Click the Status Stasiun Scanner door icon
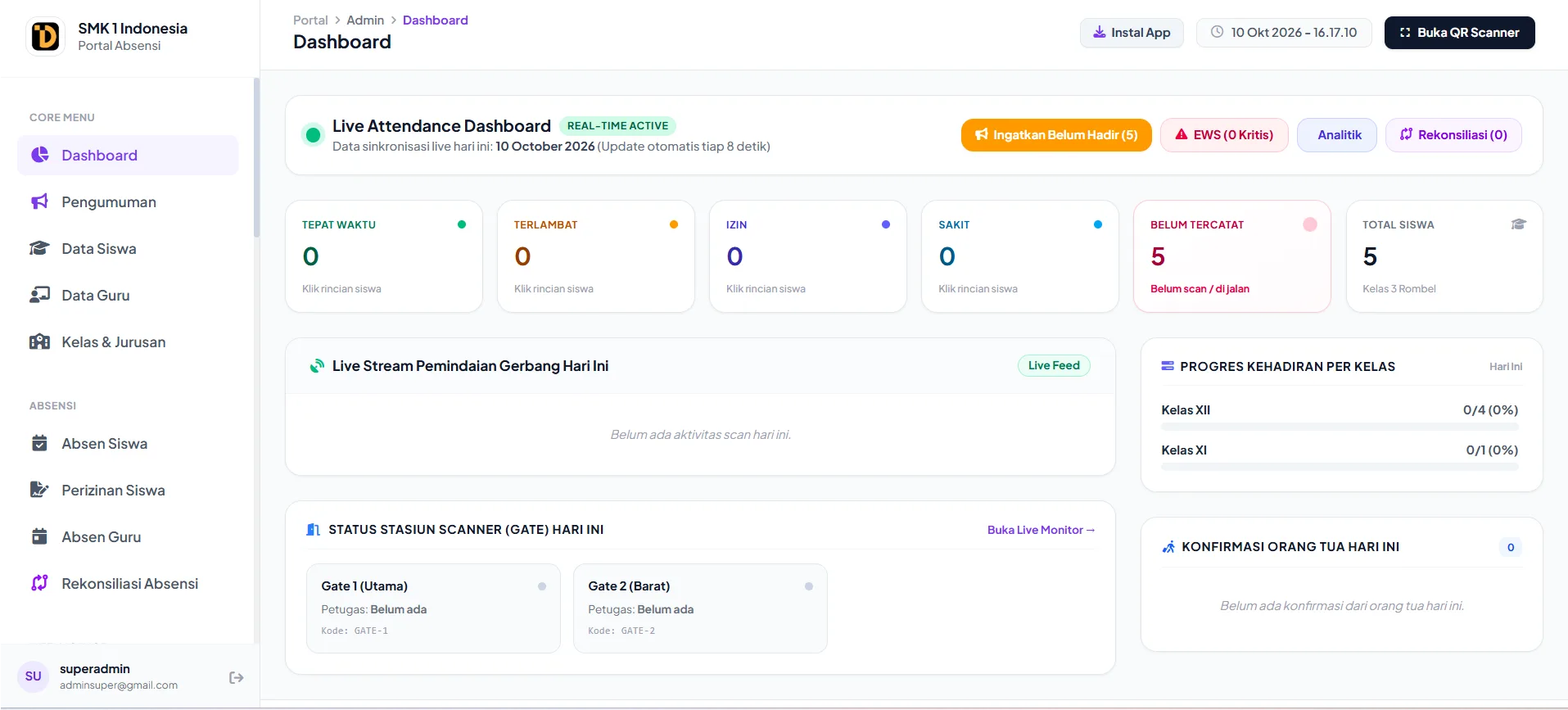1568x710 pixels. pyautogui.click(x=313, y=530)
